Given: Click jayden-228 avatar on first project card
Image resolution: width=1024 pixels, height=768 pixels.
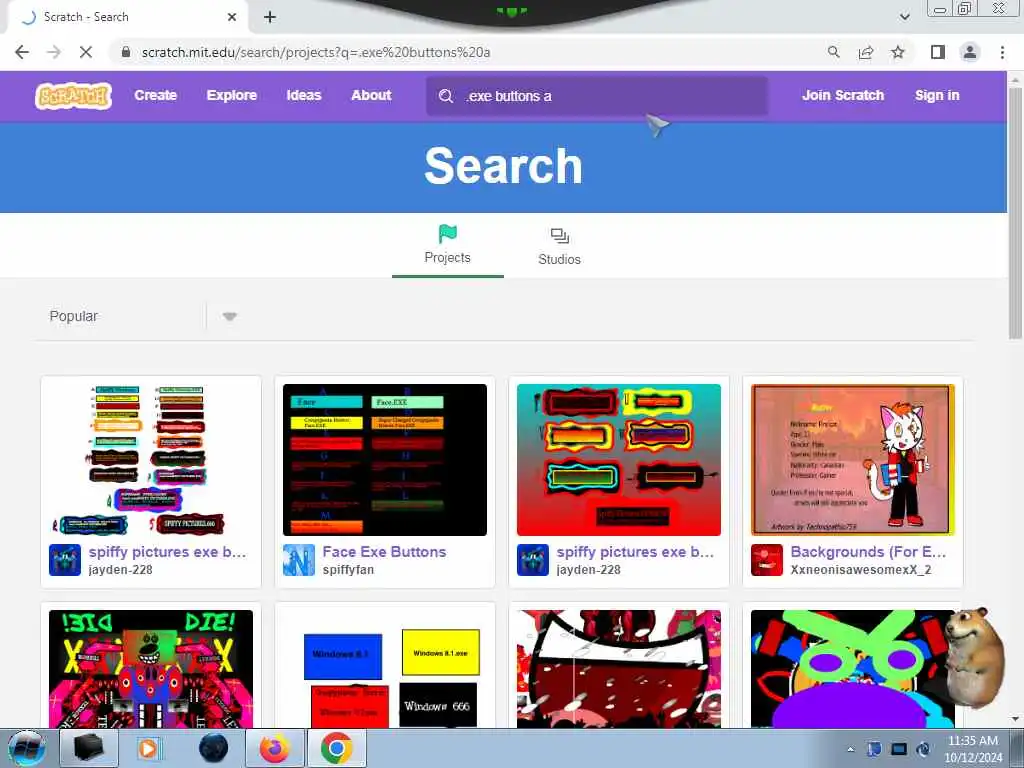Looking at the screenshot, I should click(x=65, y=560).
